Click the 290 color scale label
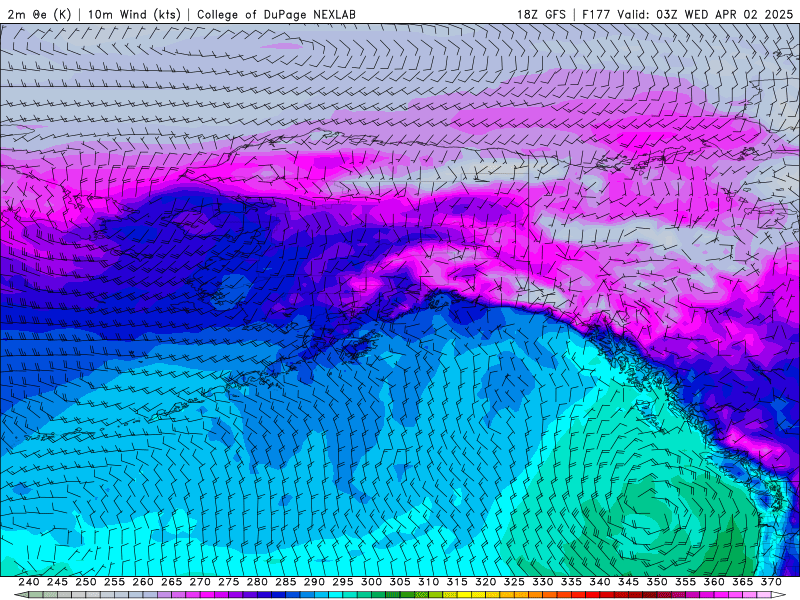This screenshot has width=800, height=600. coord(314,582)
